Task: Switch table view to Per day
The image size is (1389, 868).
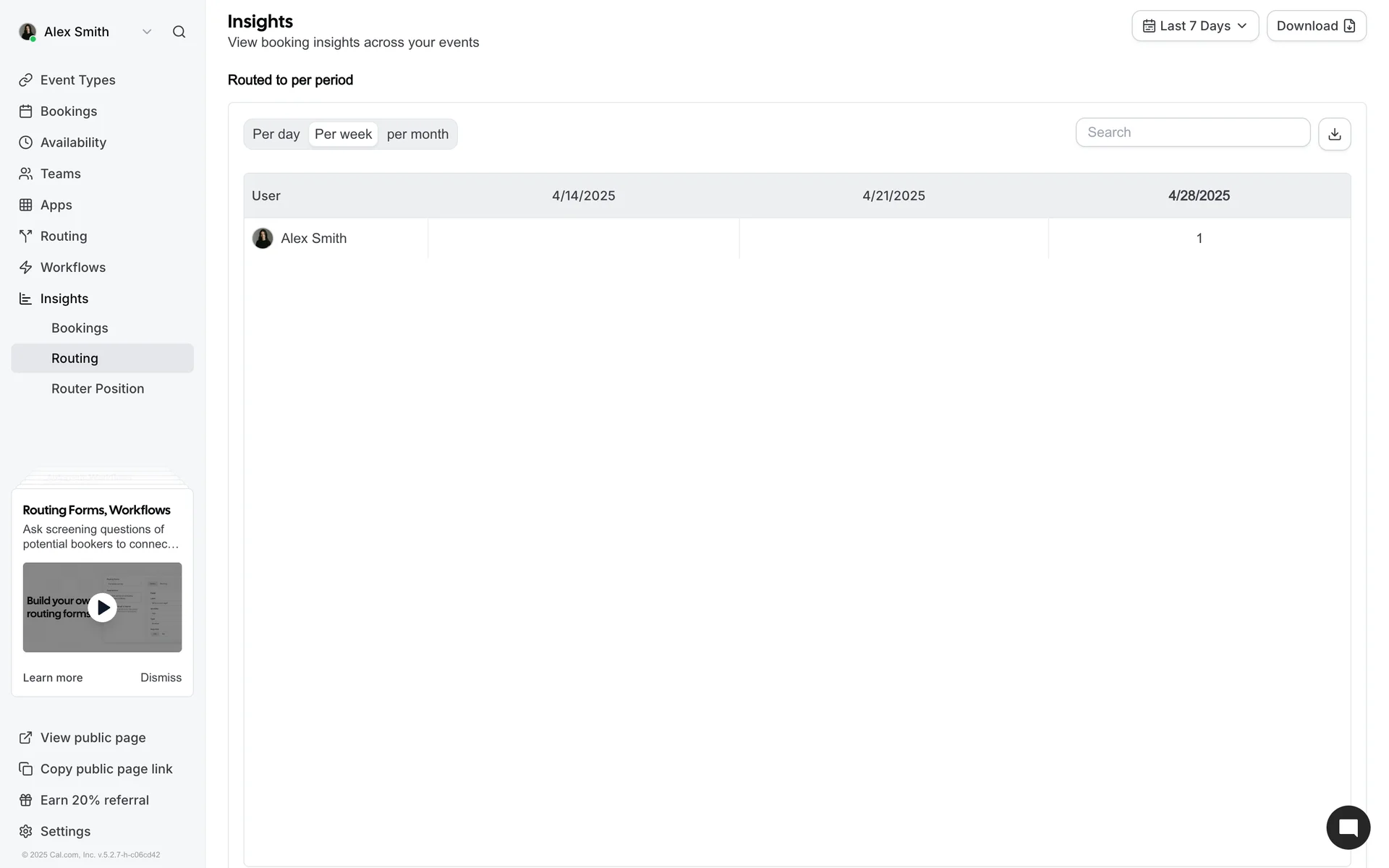Action: point(276,135)
